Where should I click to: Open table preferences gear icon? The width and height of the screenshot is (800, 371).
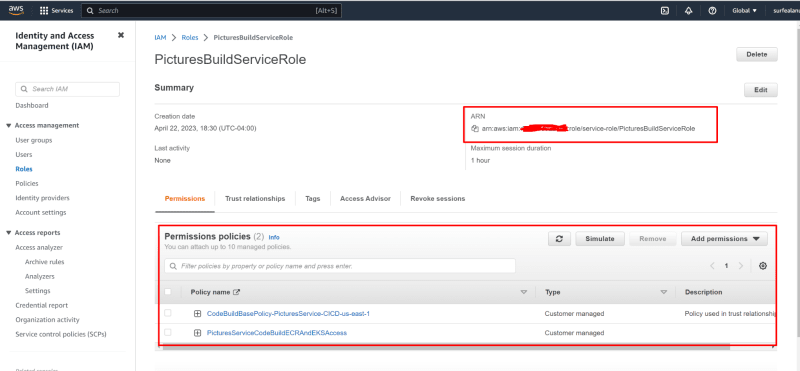(x=763, y=266)
